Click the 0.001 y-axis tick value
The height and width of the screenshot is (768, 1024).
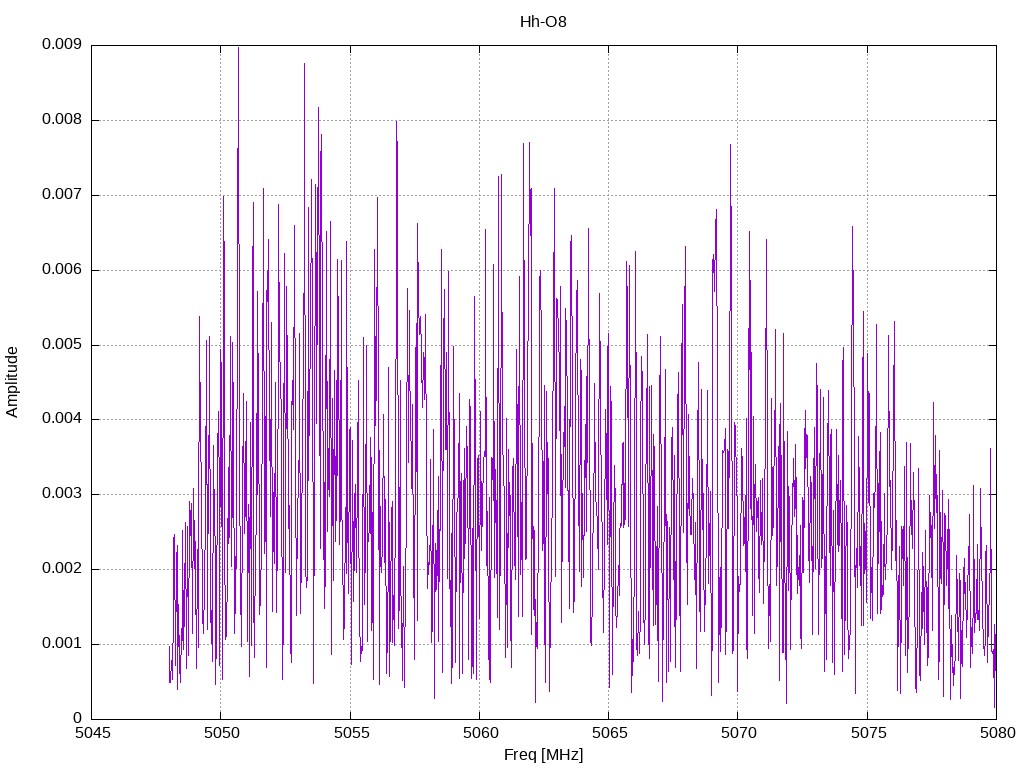coord(62,644)
